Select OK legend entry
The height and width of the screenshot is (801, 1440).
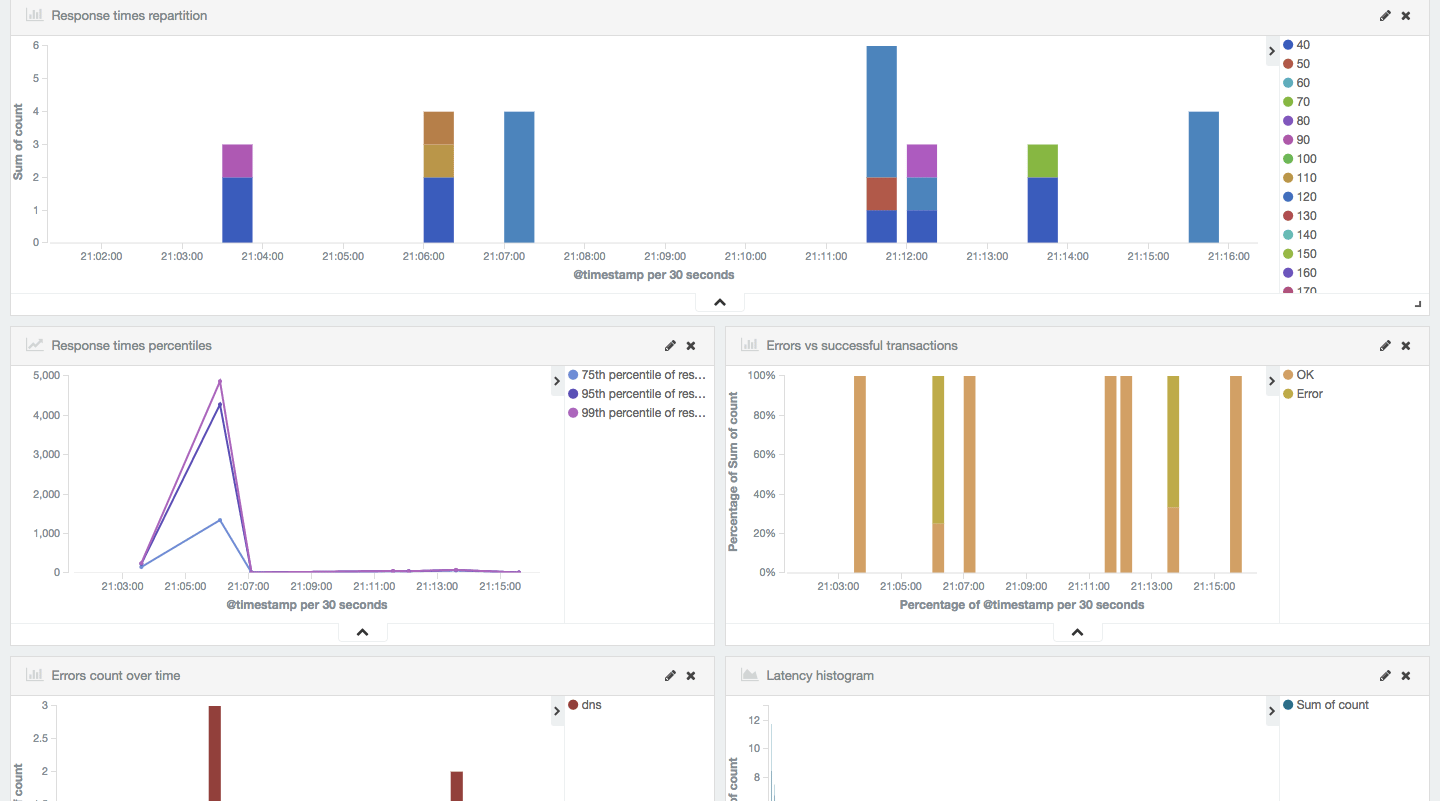tap(1299, 375)
